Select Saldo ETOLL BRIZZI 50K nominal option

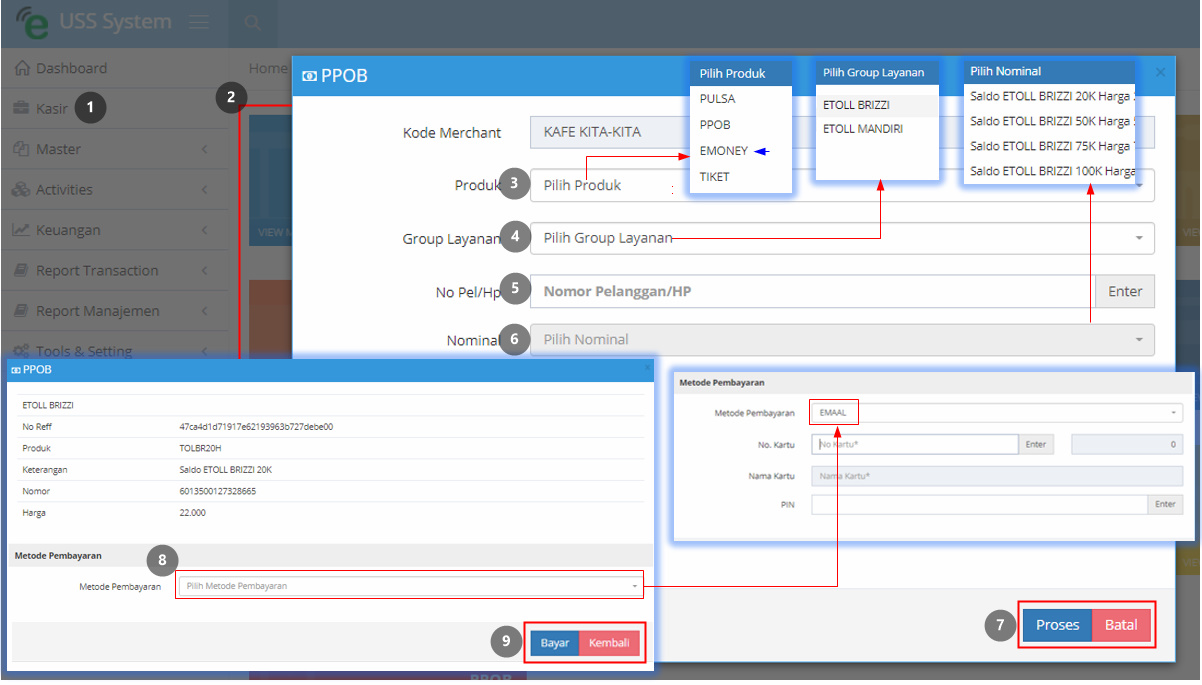1050,121
